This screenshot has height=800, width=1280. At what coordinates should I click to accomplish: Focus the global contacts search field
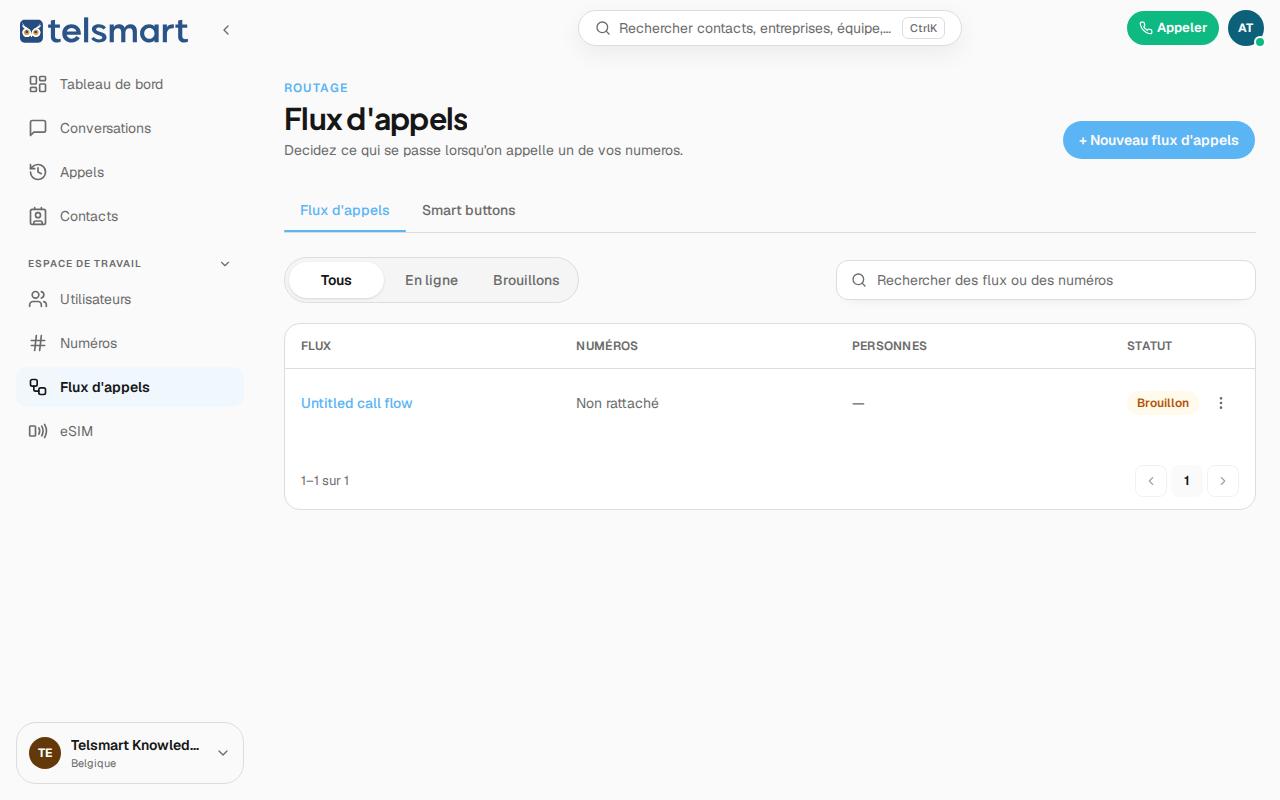(x=770, y=28)
